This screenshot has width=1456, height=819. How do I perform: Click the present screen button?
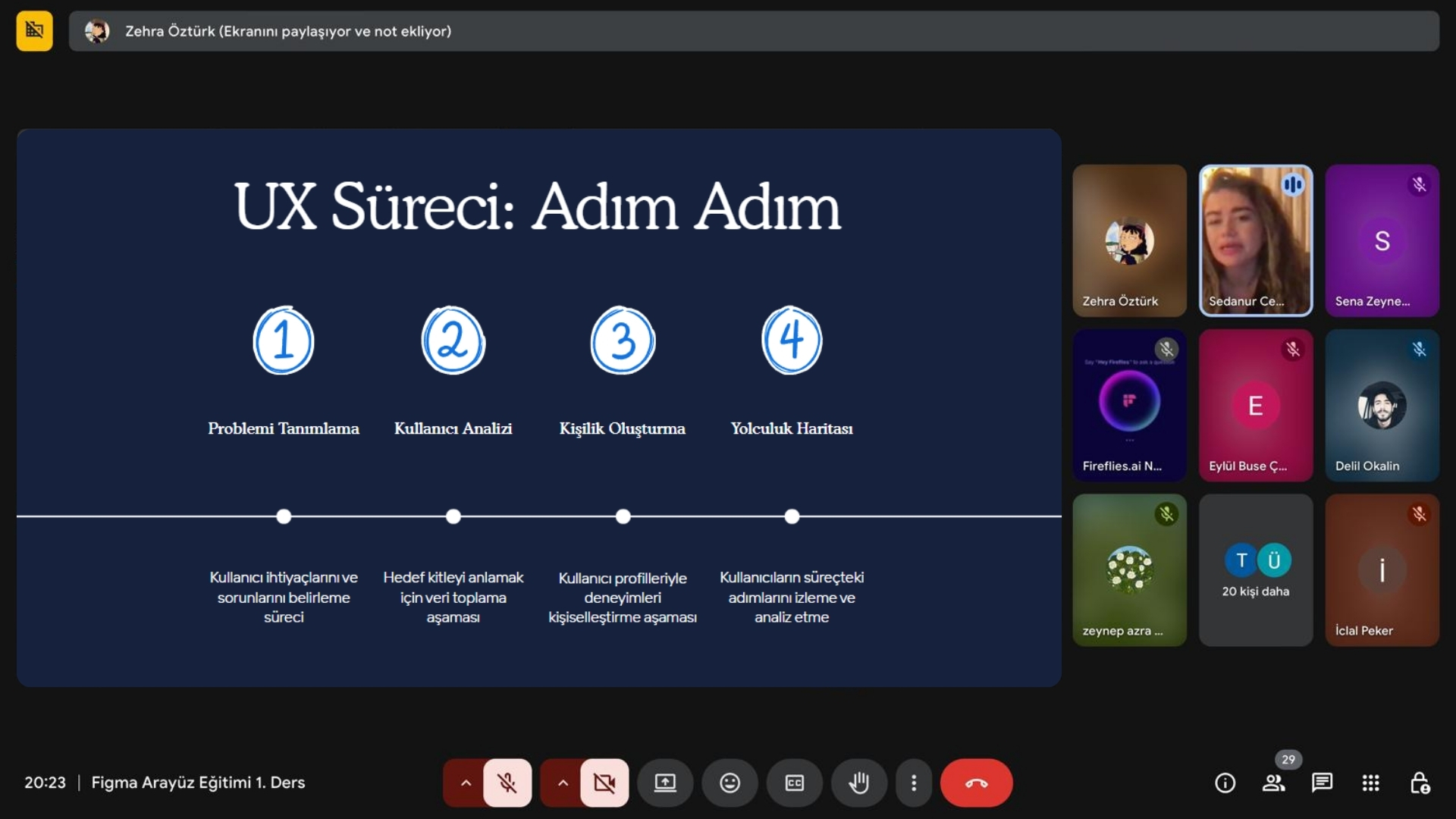click(x=665, y=783)
